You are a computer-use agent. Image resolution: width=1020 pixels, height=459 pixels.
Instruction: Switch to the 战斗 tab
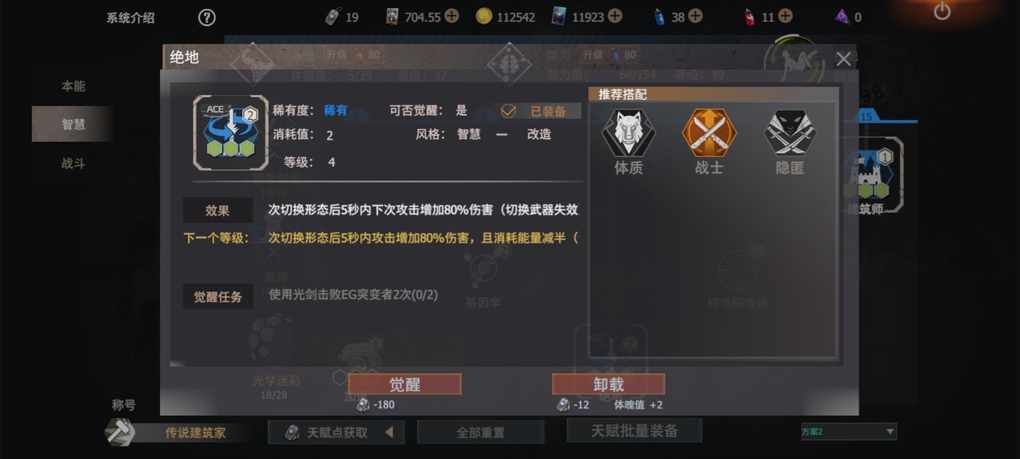(x=73, y=163)
